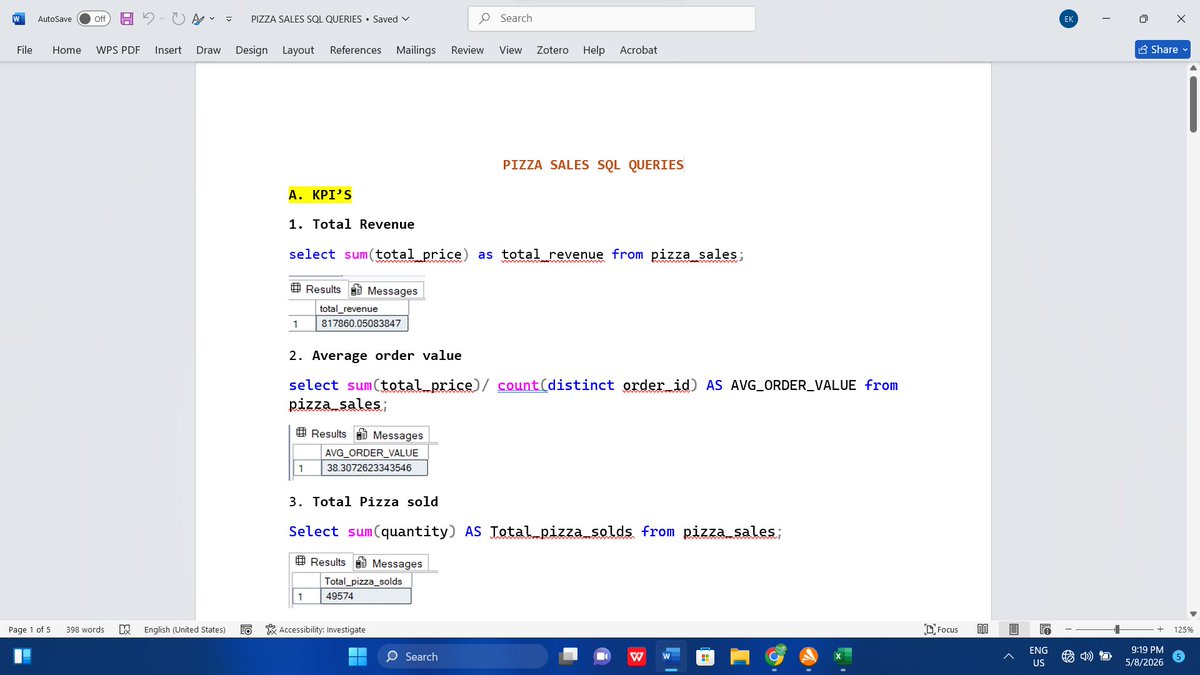Open the References tab

(355, 50)
